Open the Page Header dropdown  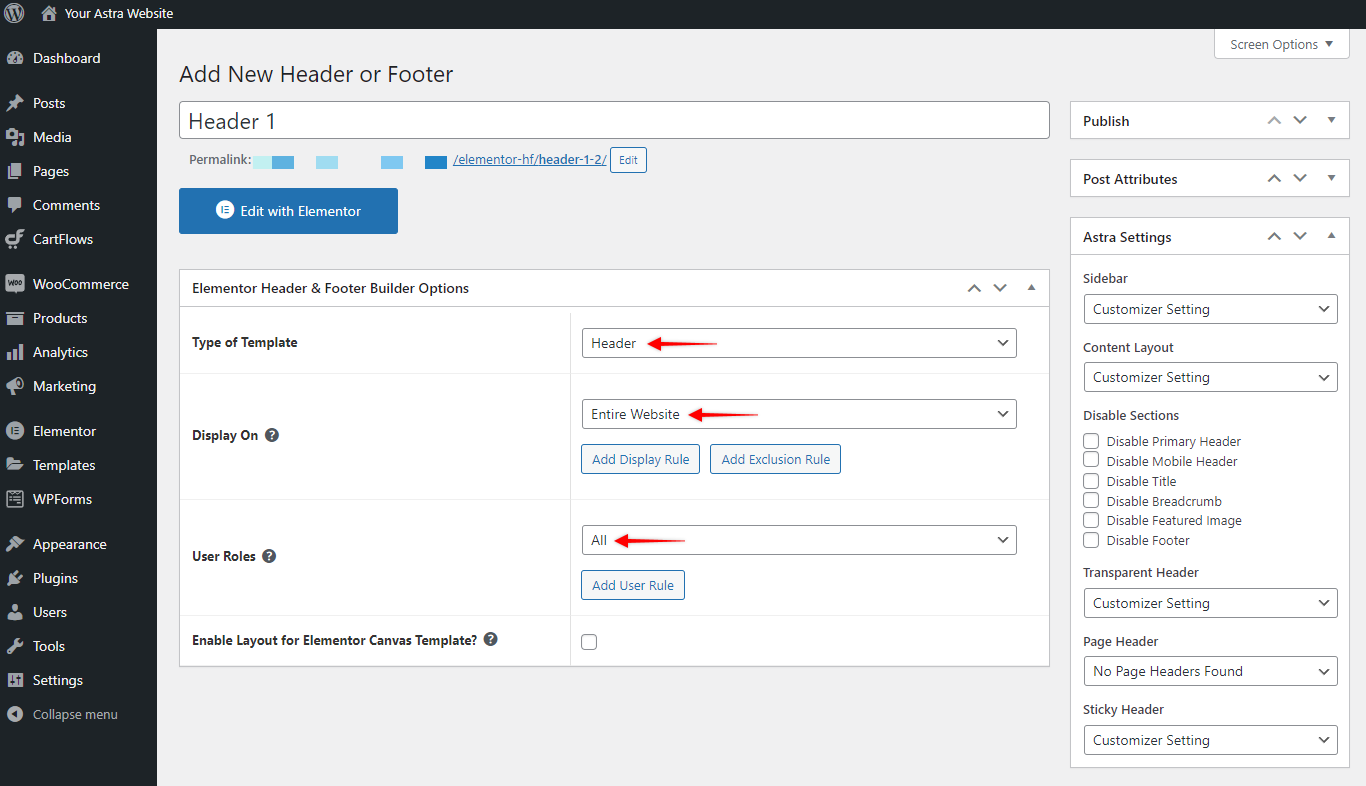tap(1211, 671)
